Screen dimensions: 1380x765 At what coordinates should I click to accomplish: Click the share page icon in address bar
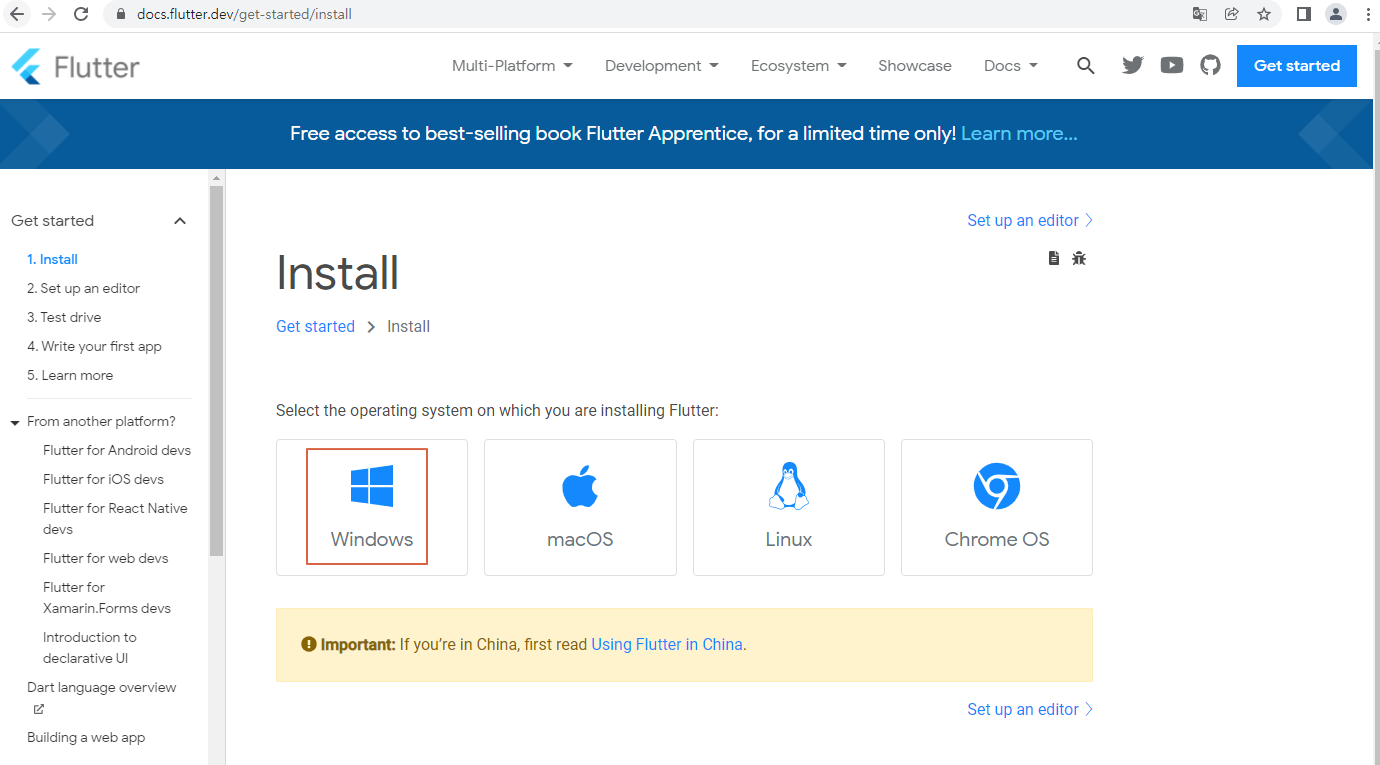click(x=1232, y=14)
